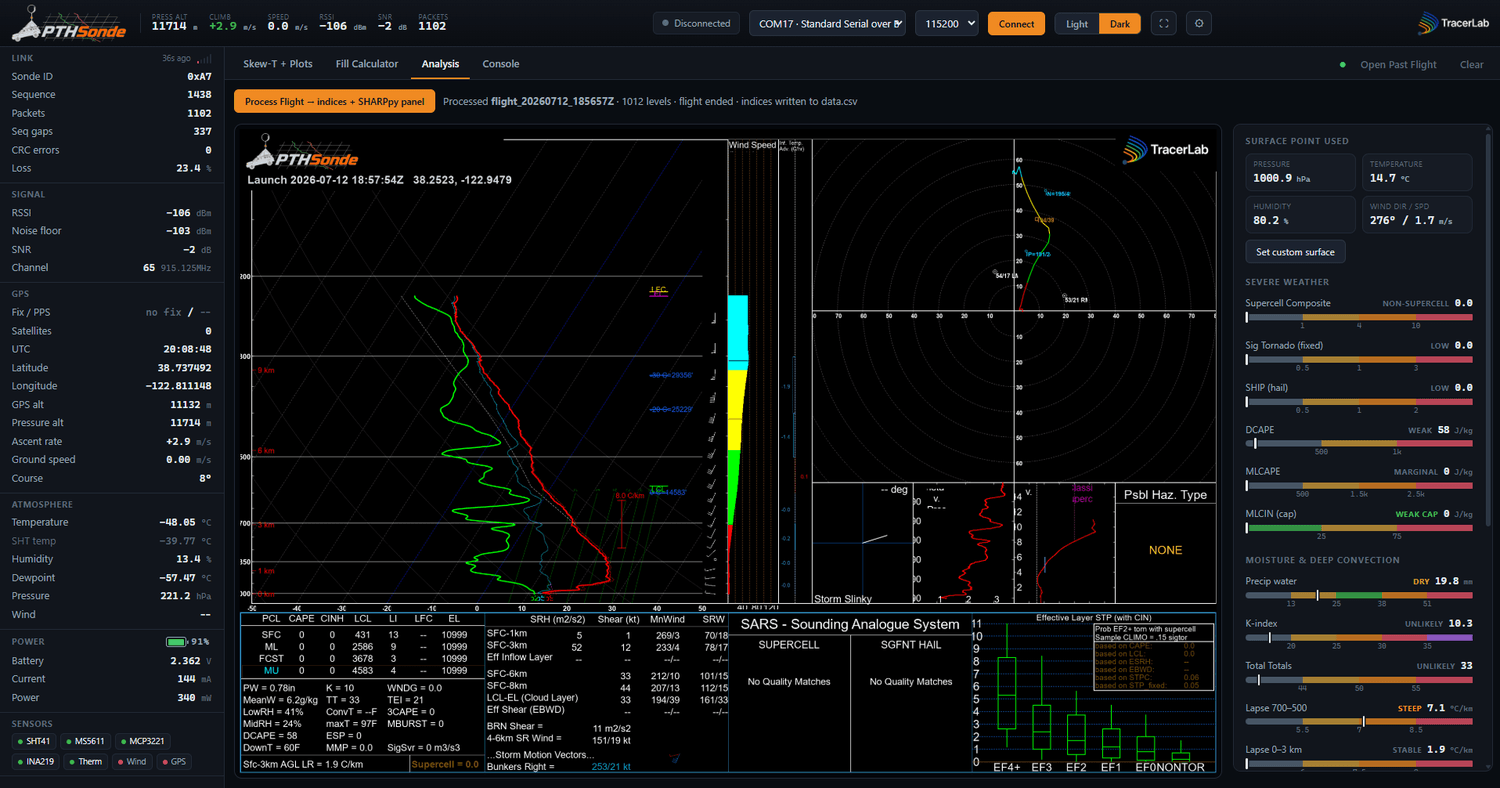Click the Disconnected status pill

click(696, 23)
